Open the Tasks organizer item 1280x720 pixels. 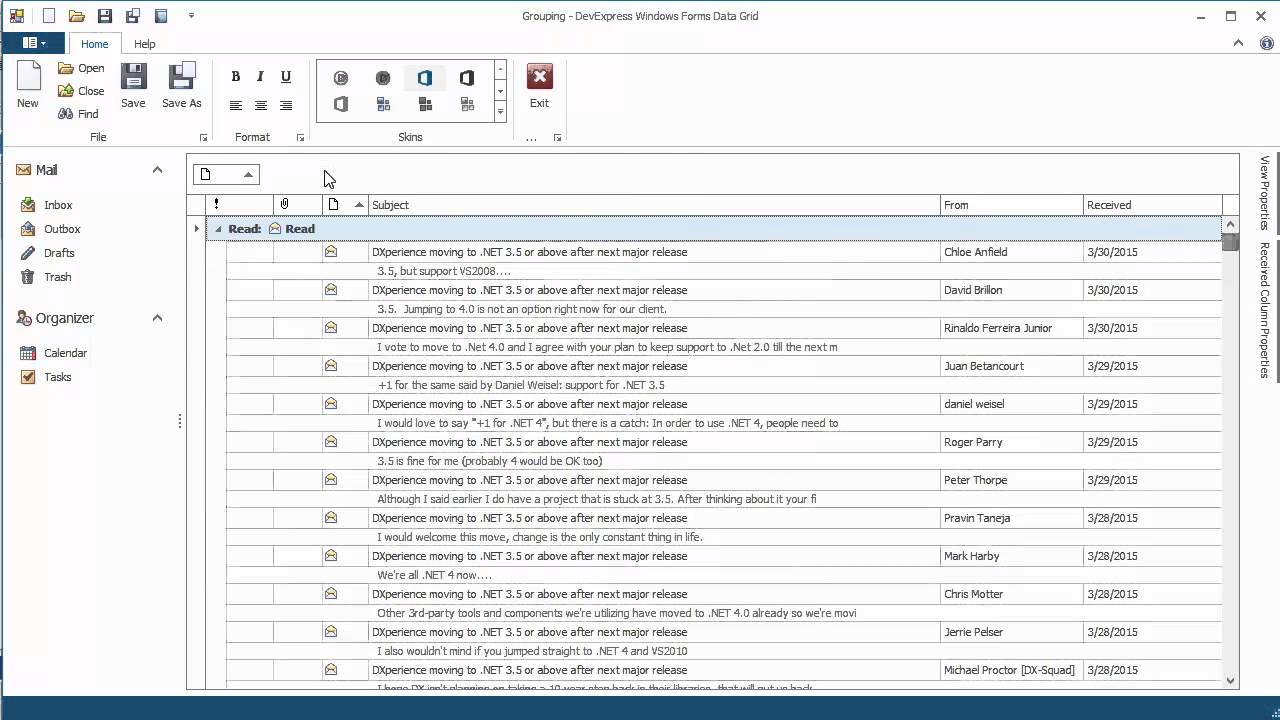(57, 377)
